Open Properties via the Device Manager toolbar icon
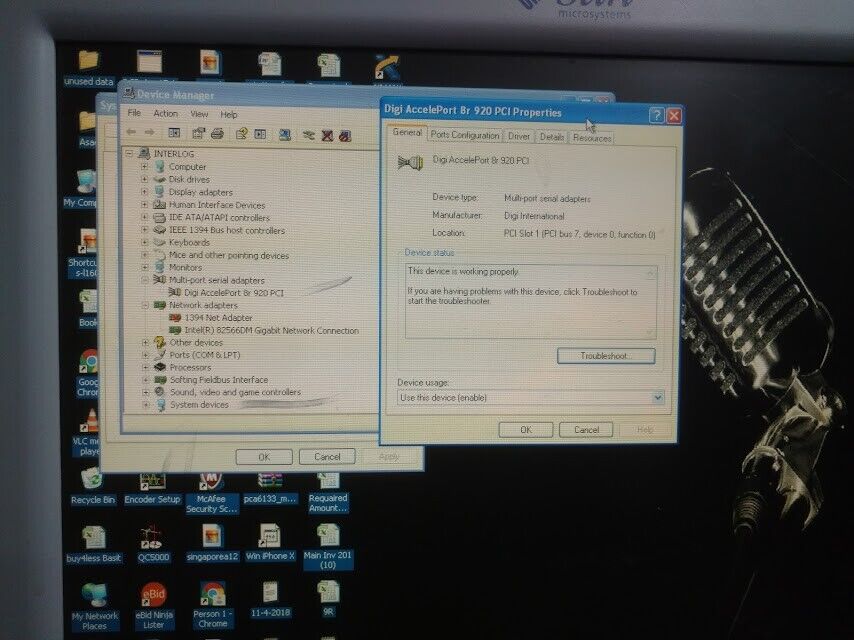 click(199, 133)
